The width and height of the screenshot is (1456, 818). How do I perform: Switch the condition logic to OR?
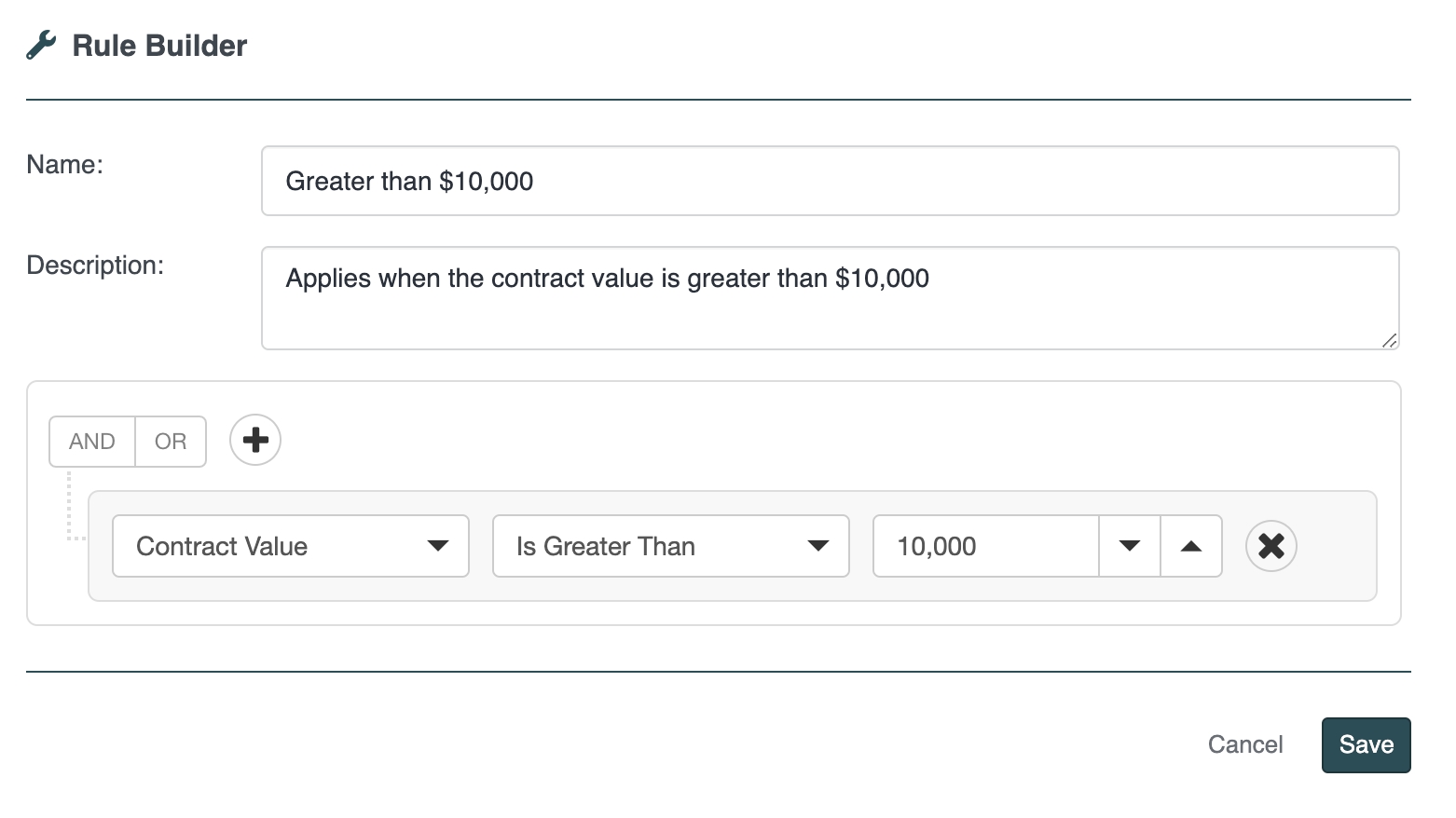(171, 442)
